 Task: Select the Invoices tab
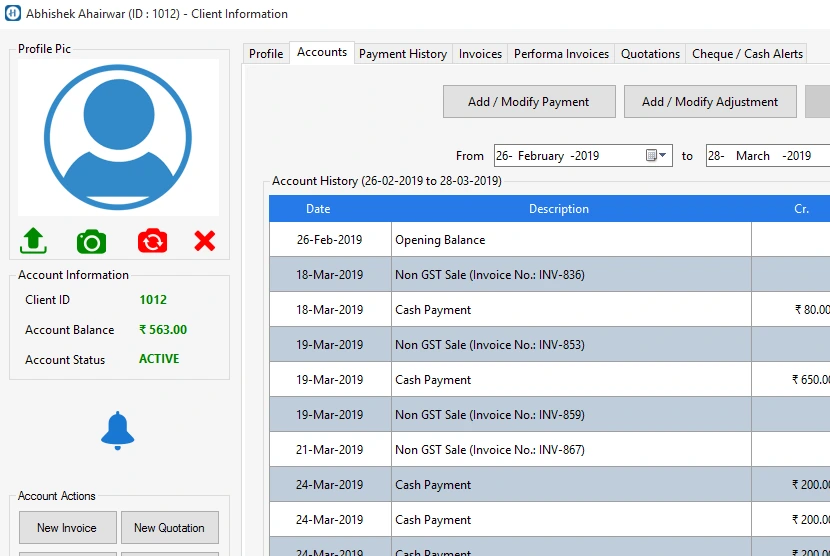[480, 54]
